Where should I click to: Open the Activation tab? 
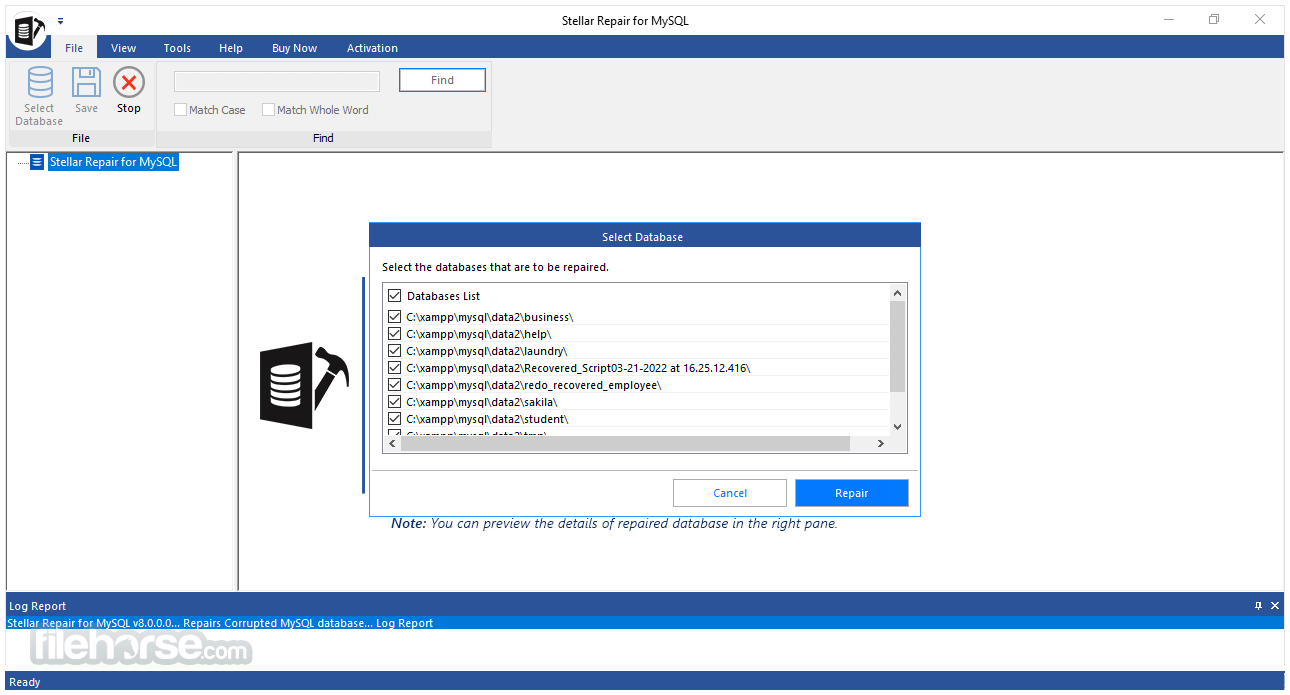pyautogui.click(x=372, y=48)
